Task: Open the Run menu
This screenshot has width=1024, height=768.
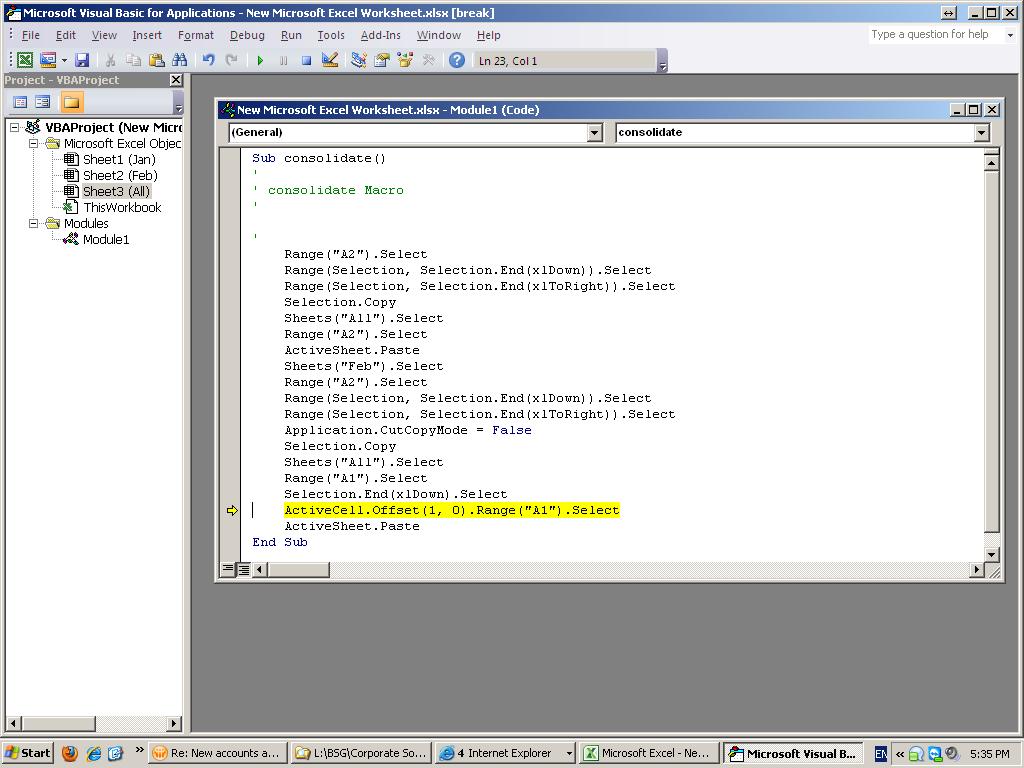Action: pos(291,35)
